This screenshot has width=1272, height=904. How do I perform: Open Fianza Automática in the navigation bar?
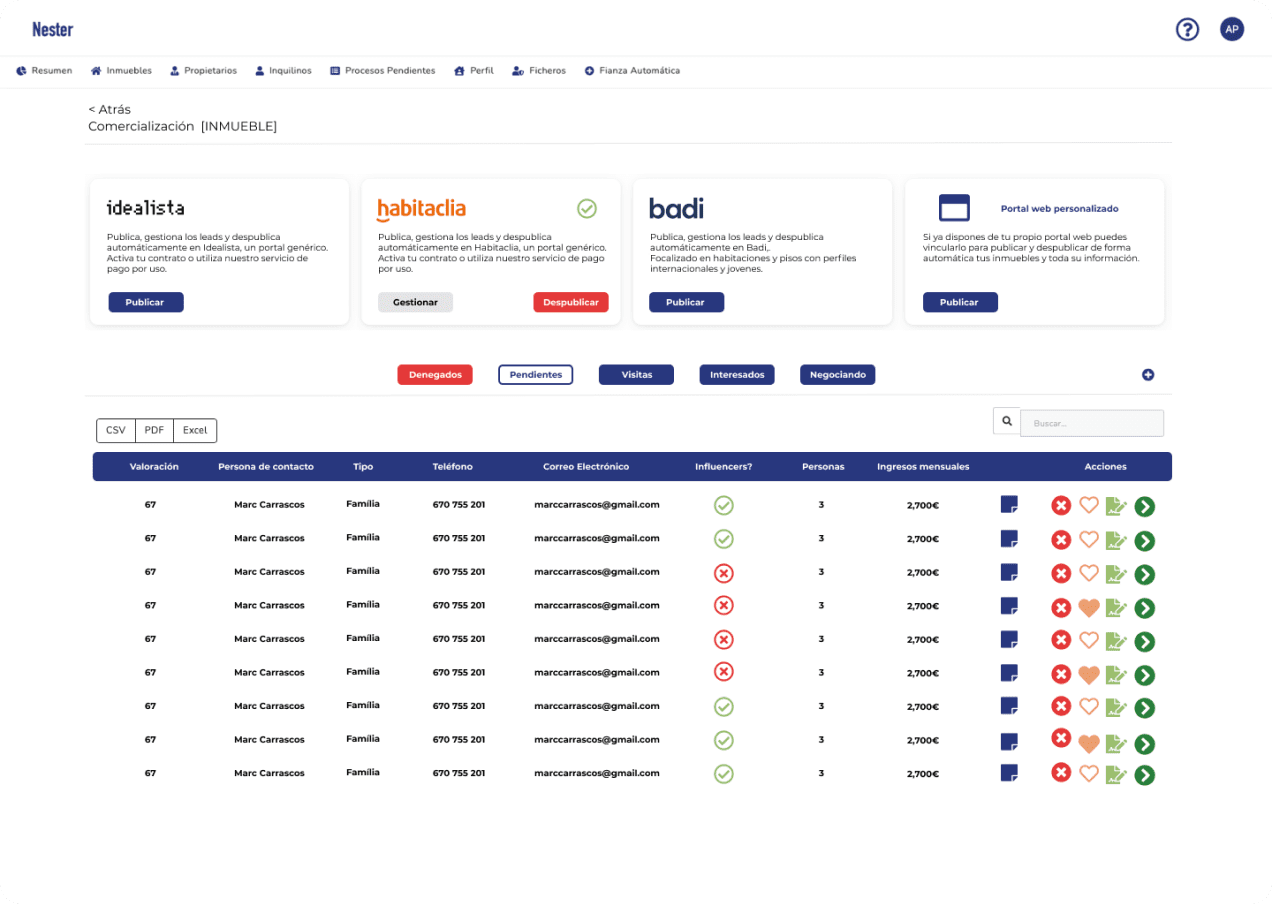(632, 71)
